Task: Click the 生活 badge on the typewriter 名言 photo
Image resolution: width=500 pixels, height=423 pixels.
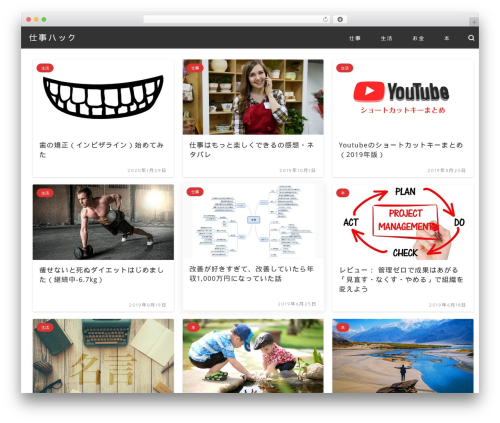Action: 45,327
